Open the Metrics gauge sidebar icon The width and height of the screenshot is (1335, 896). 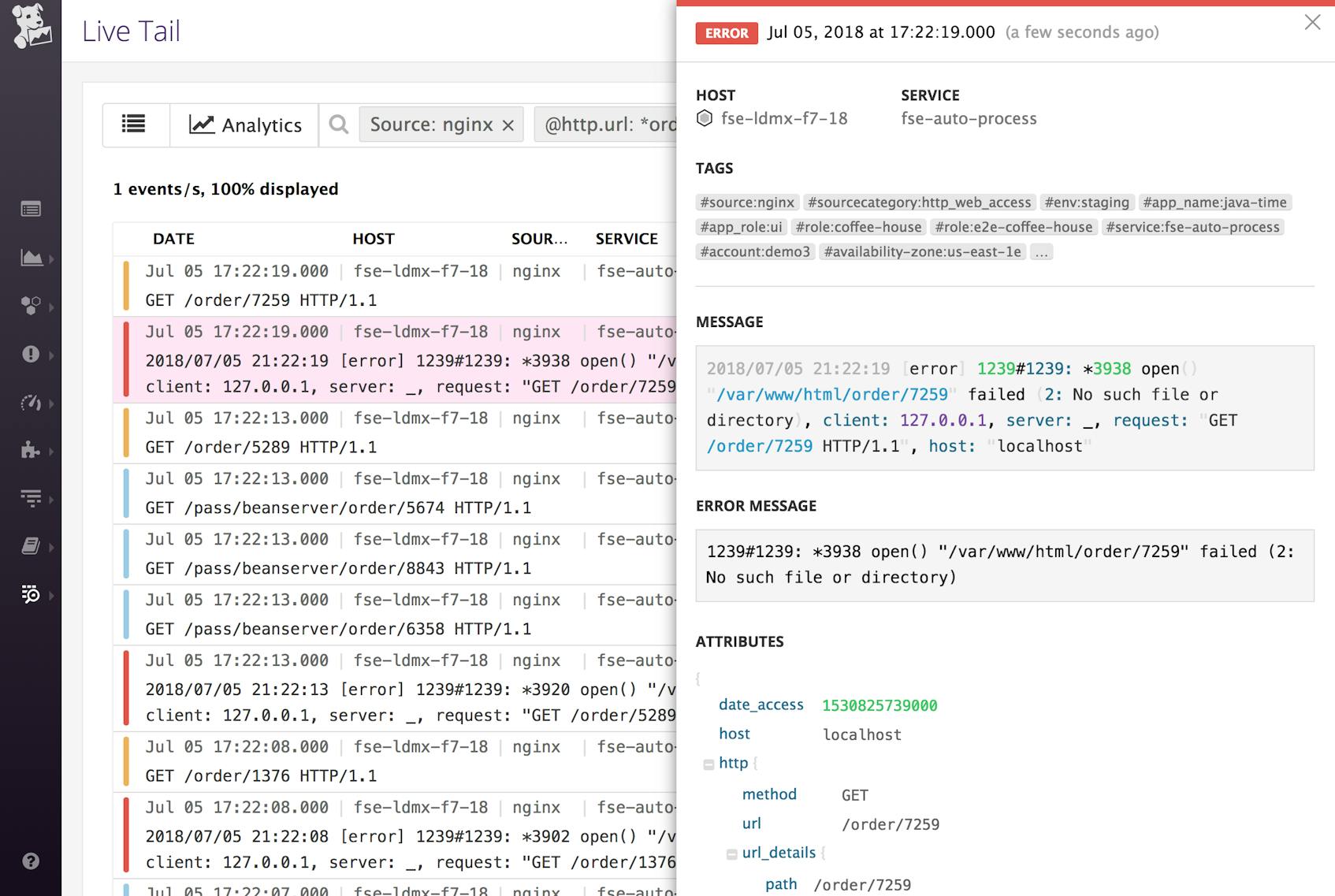(32, 403)
